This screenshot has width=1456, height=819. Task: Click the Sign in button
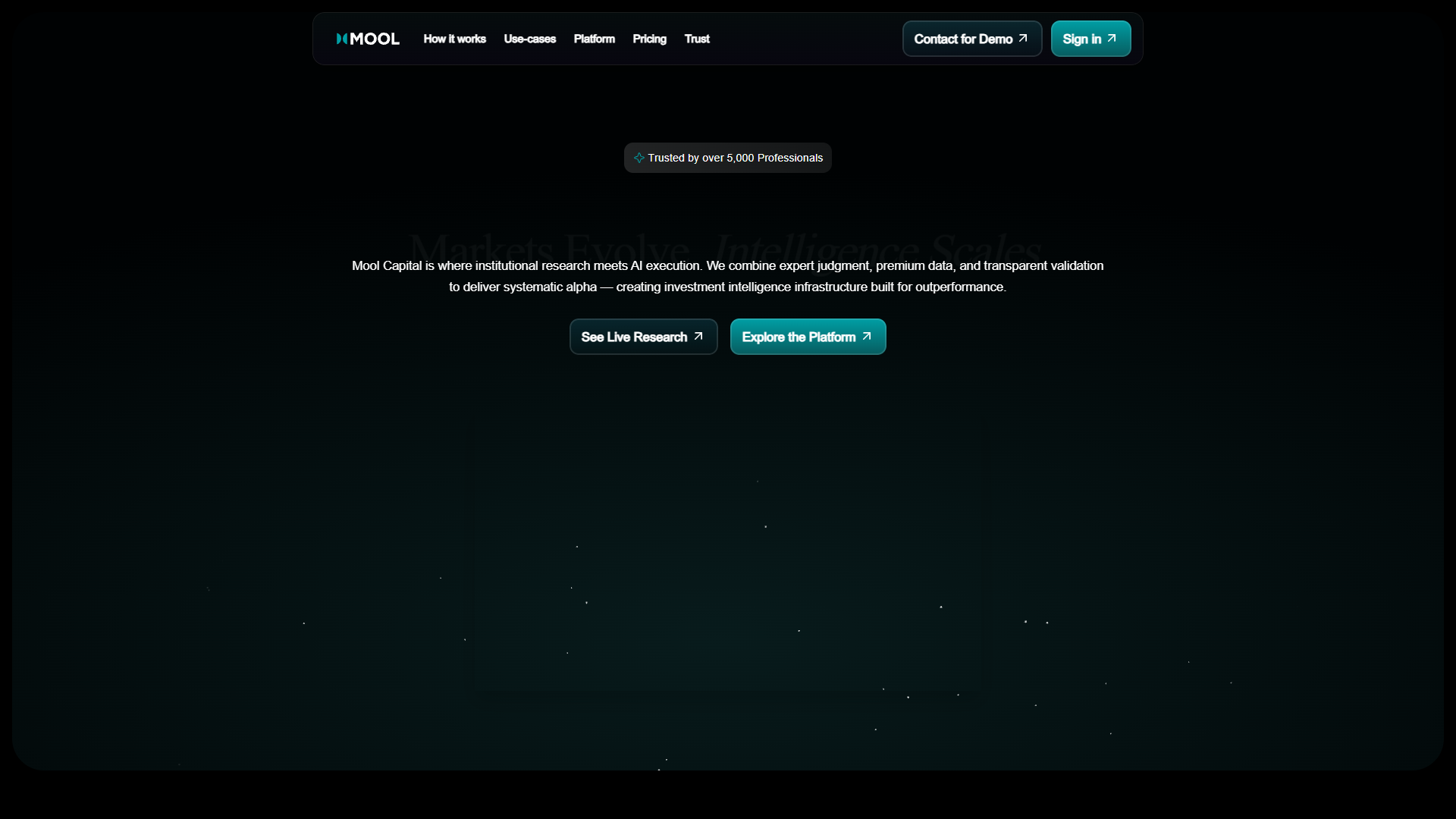coord(1091,39)
